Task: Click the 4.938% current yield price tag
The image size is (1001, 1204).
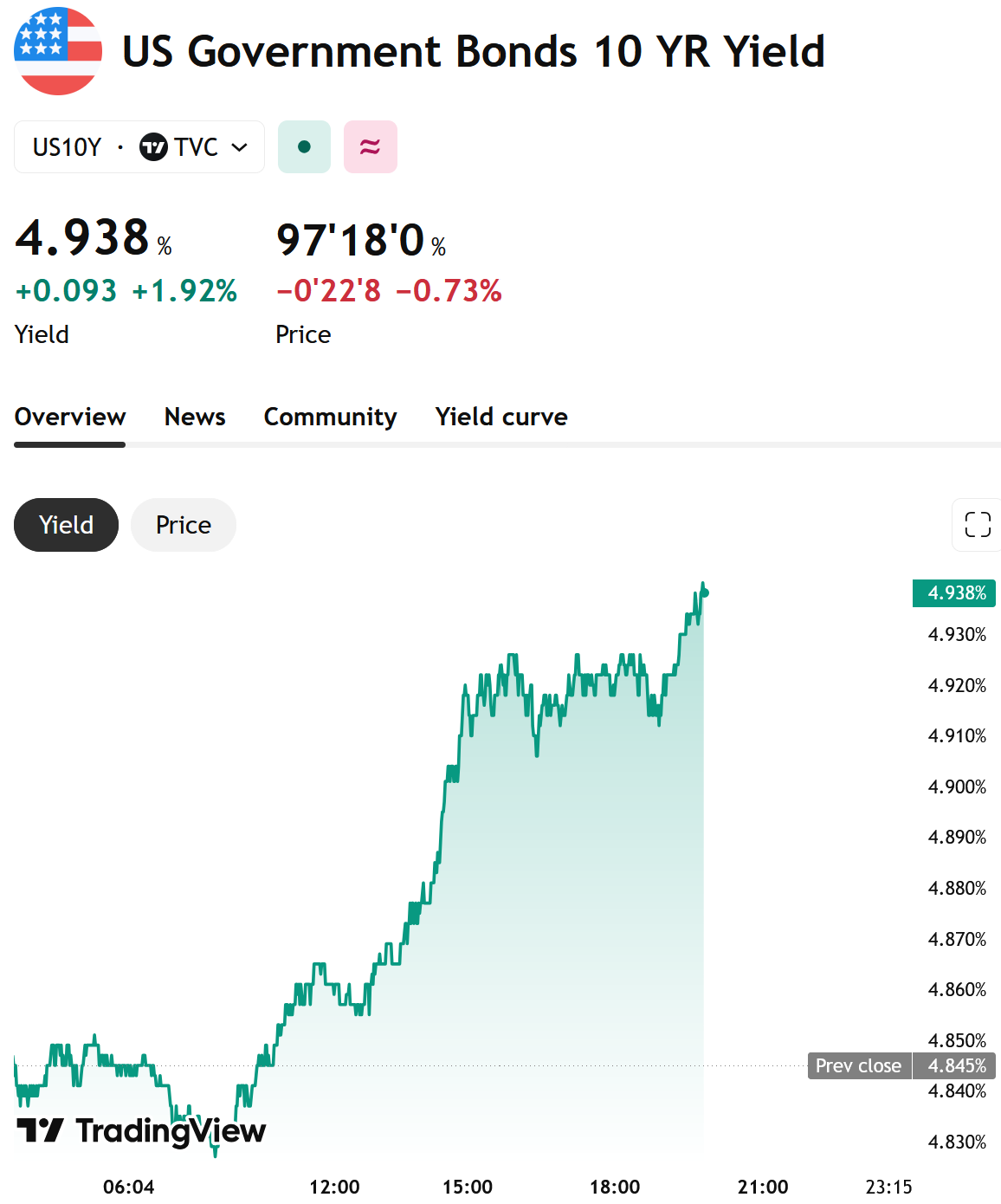Action: (954, 593)
